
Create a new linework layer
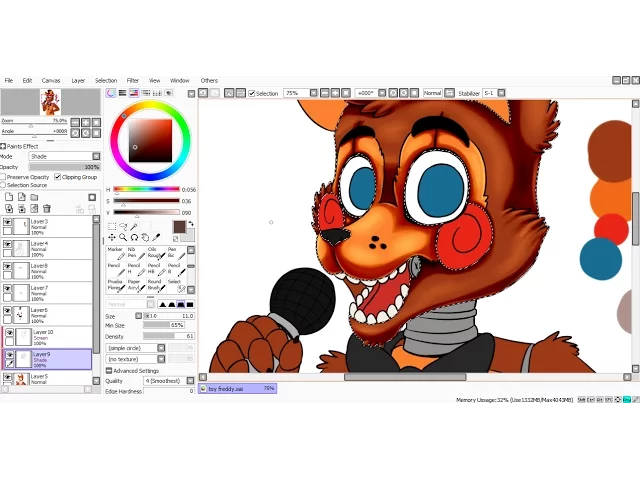coord(22,197)
